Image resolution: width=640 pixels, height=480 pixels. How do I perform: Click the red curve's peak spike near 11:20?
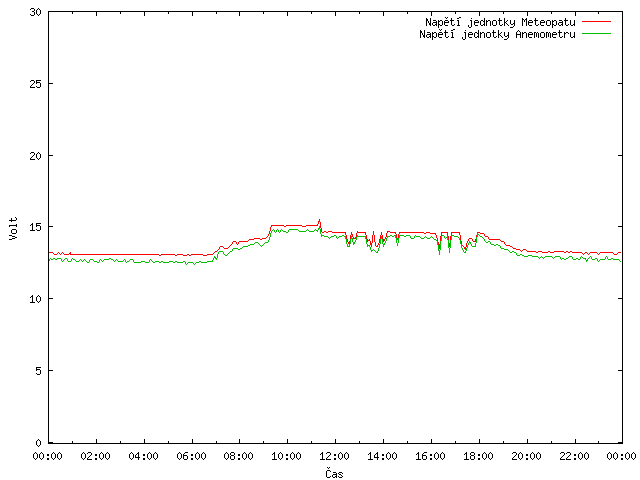click(x=320, y=220)
